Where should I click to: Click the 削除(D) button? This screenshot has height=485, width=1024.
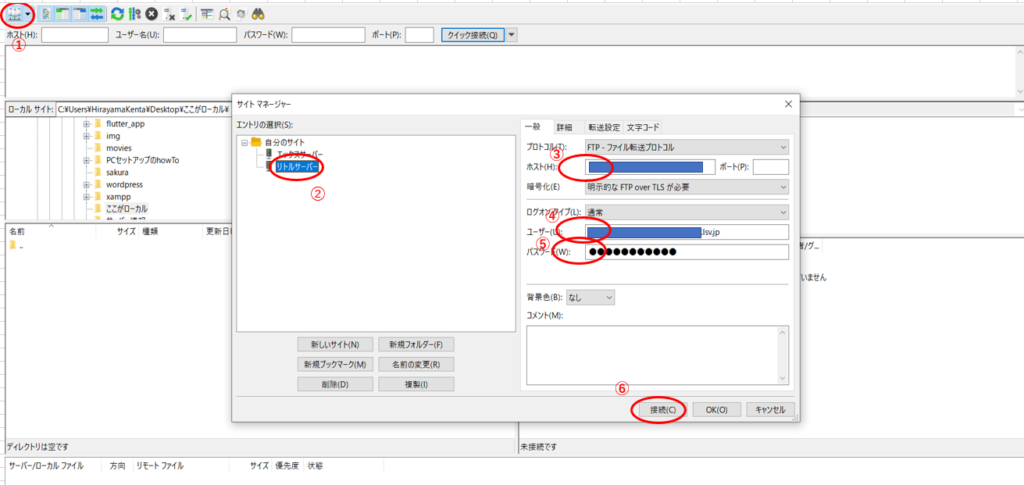click(x=335, y=384)
